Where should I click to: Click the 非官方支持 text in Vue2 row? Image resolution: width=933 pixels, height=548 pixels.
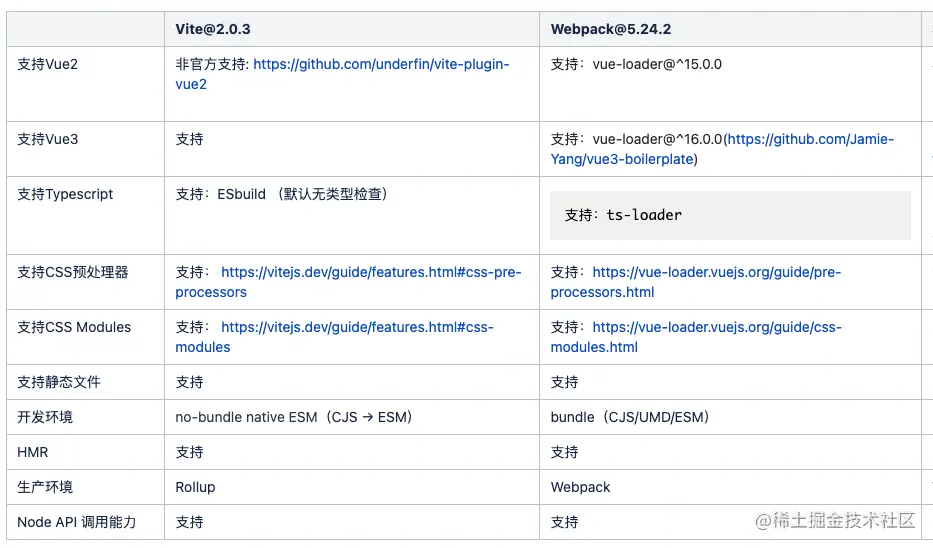coord(212,64)
